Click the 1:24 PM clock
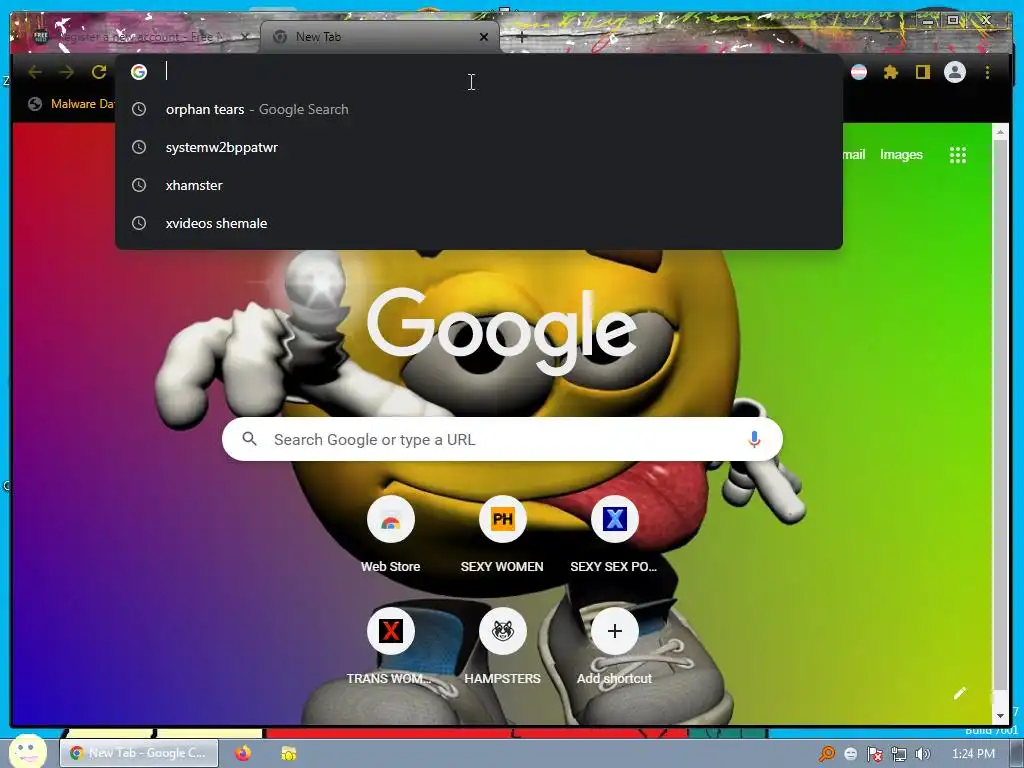 [x=973, y=754]
